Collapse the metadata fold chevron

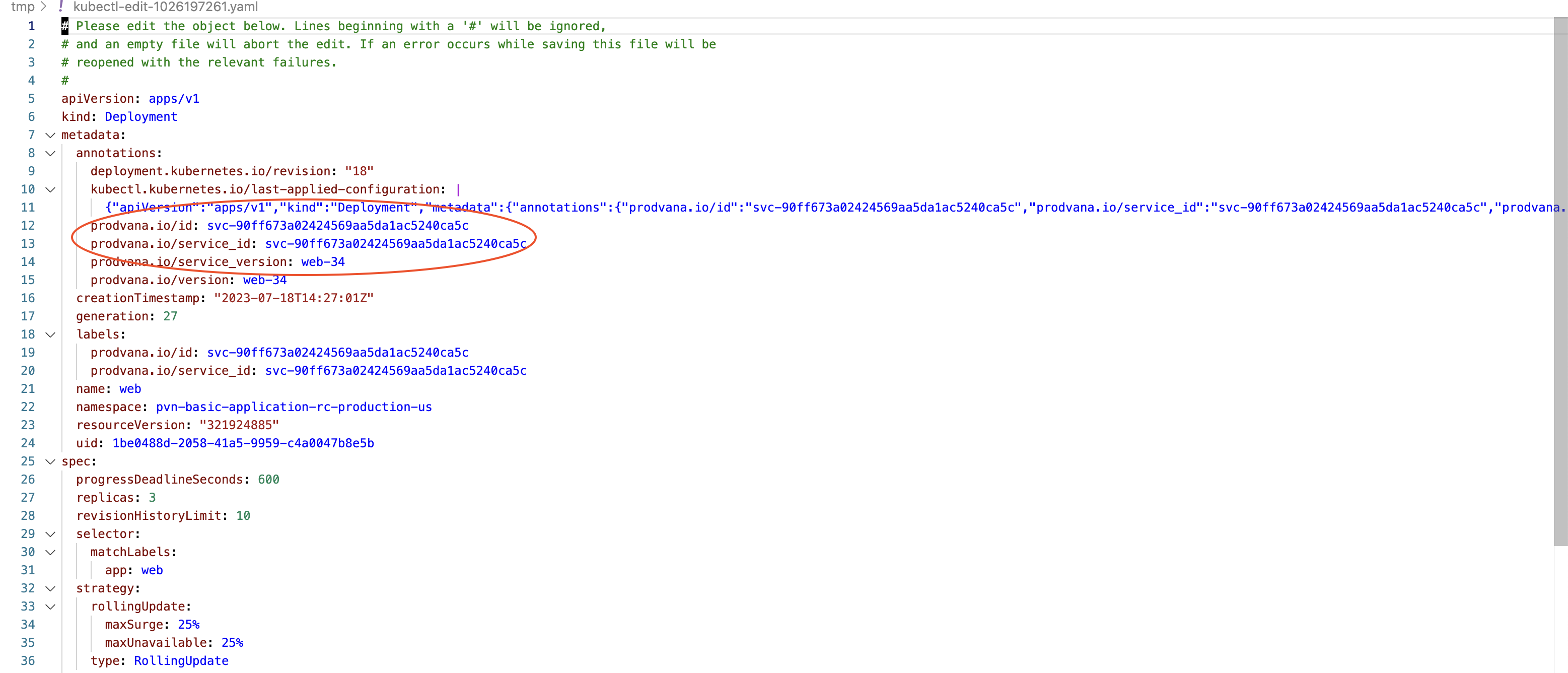[x=50, y=135]
